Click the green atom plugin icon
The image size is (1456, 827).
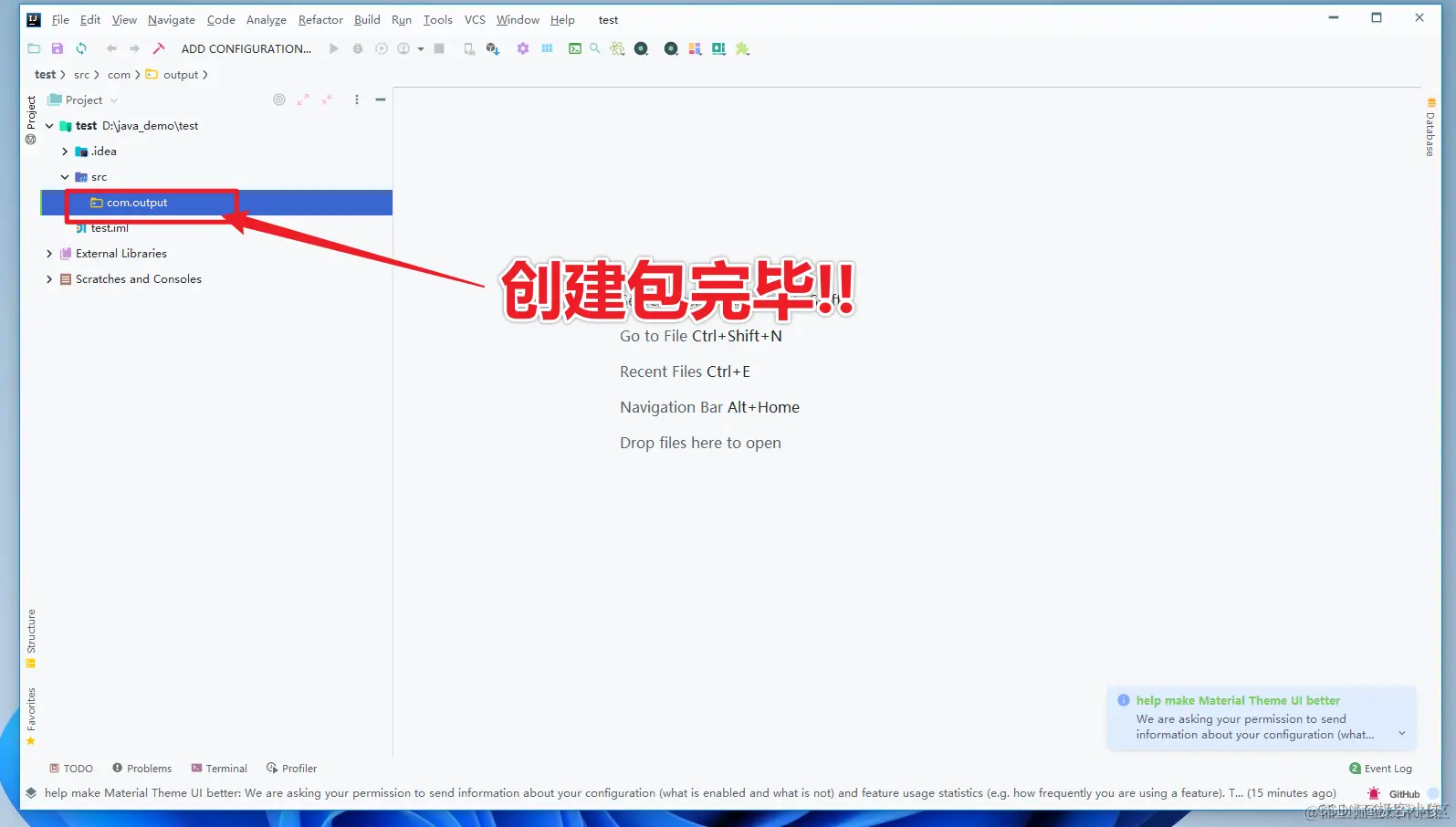point(618,48)
